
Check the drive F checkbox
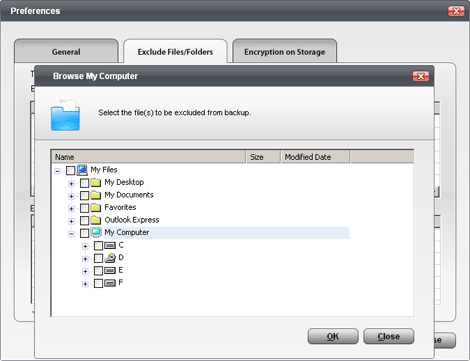pyautogui.click(x=98, y=283)
